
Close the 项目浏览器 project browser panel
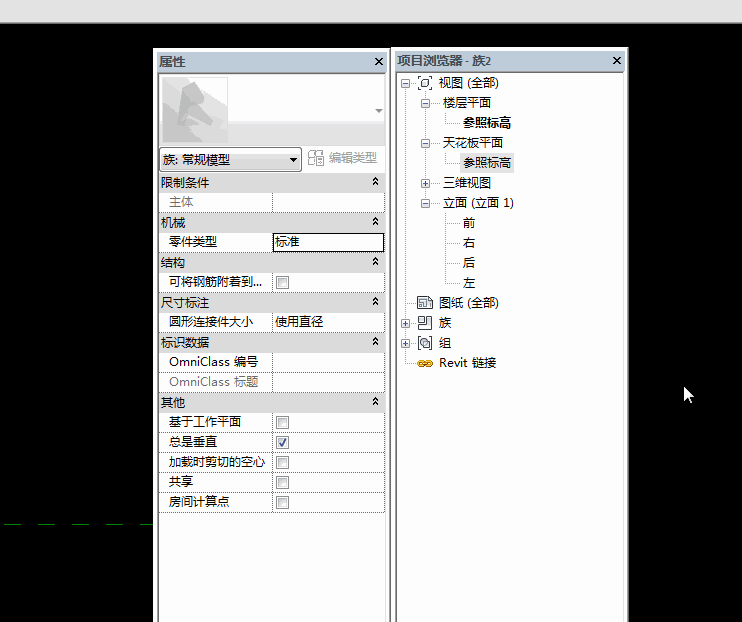pos(617,62)
